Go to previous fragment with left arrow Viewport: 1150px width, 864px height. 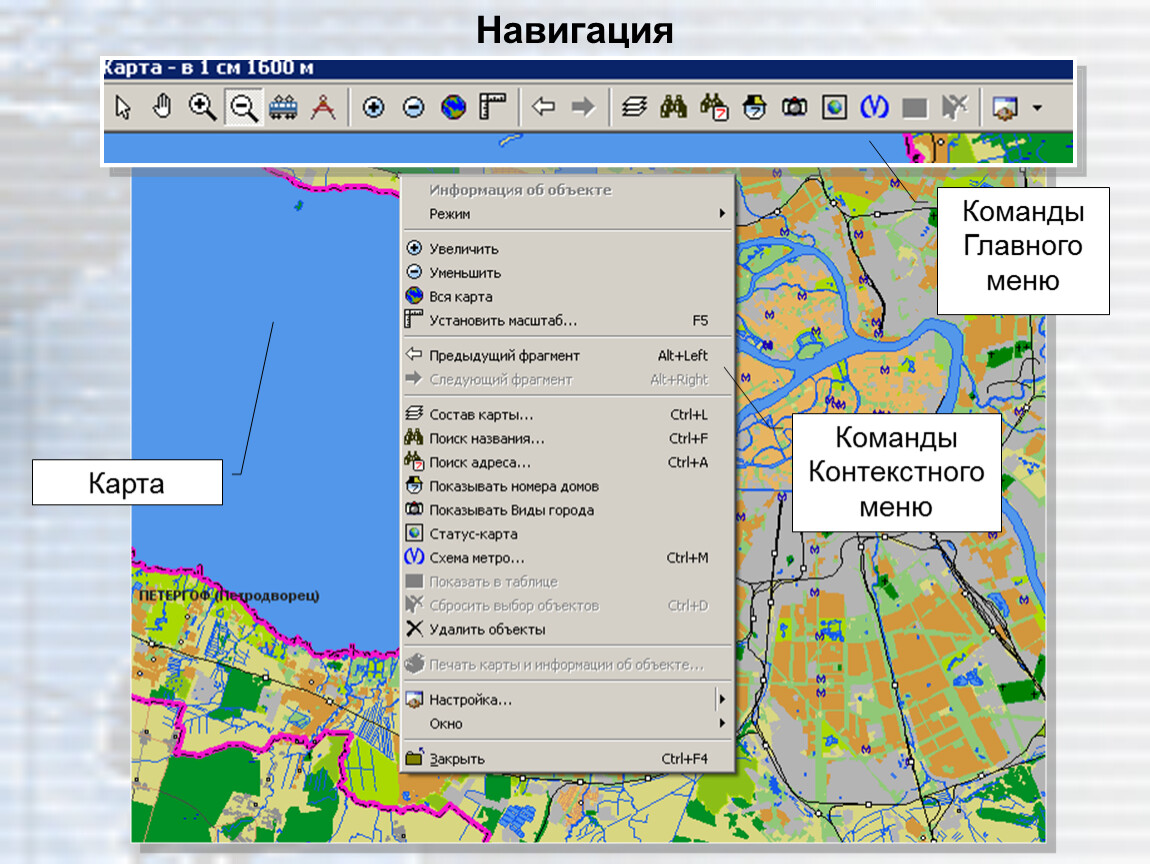pyautogui.click(x=543, y=107)
